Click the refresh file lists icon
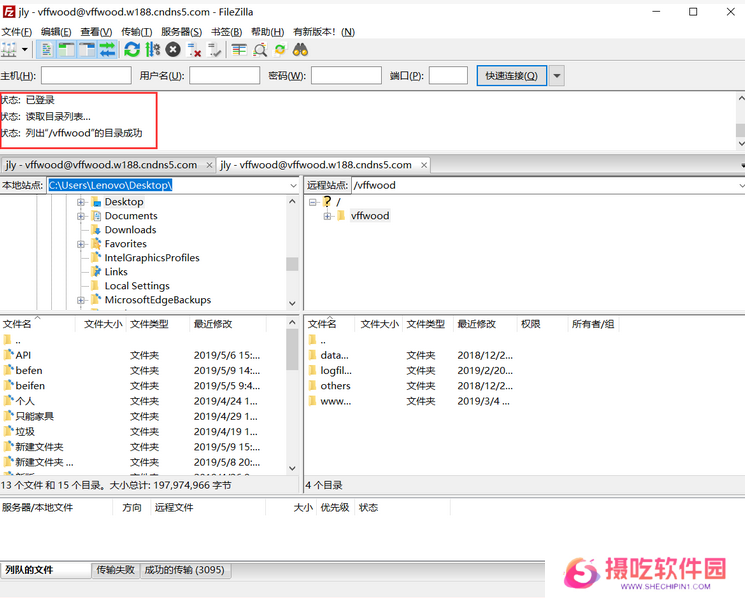The width and height of the screenshot is (745, 598). pyautogui.click(x=132, y=49)
